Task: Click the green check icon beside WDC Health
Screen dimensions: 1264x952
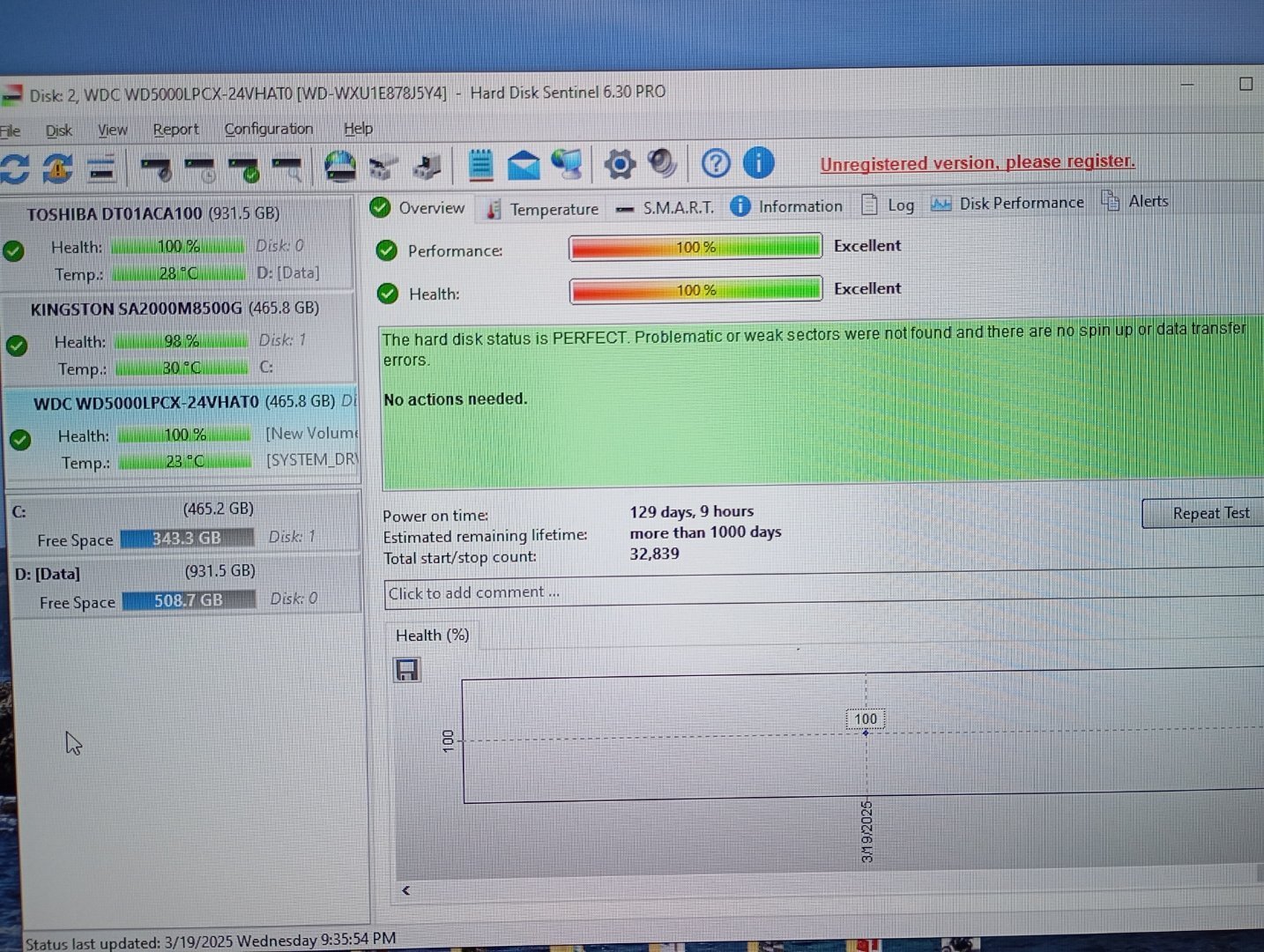Action: [20, 439]
